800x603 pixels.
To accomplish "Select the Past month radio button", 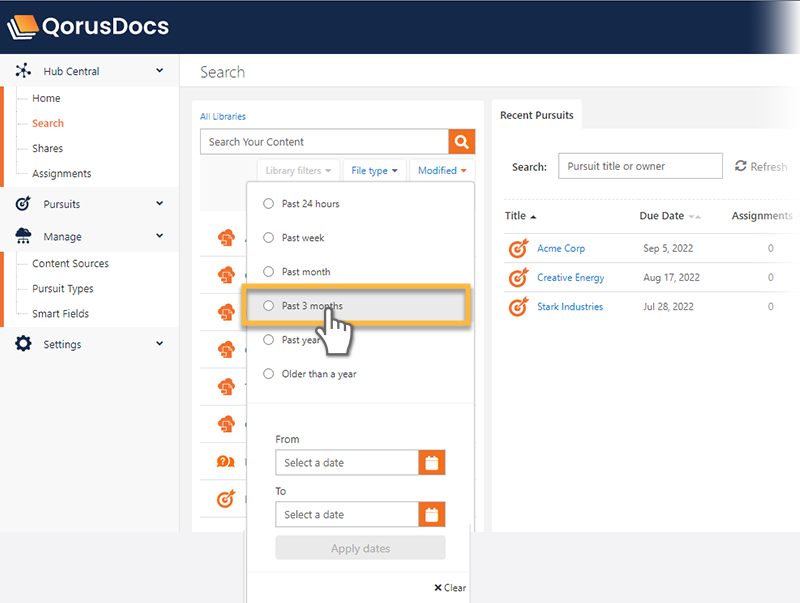I will click(x=268, y=271).
